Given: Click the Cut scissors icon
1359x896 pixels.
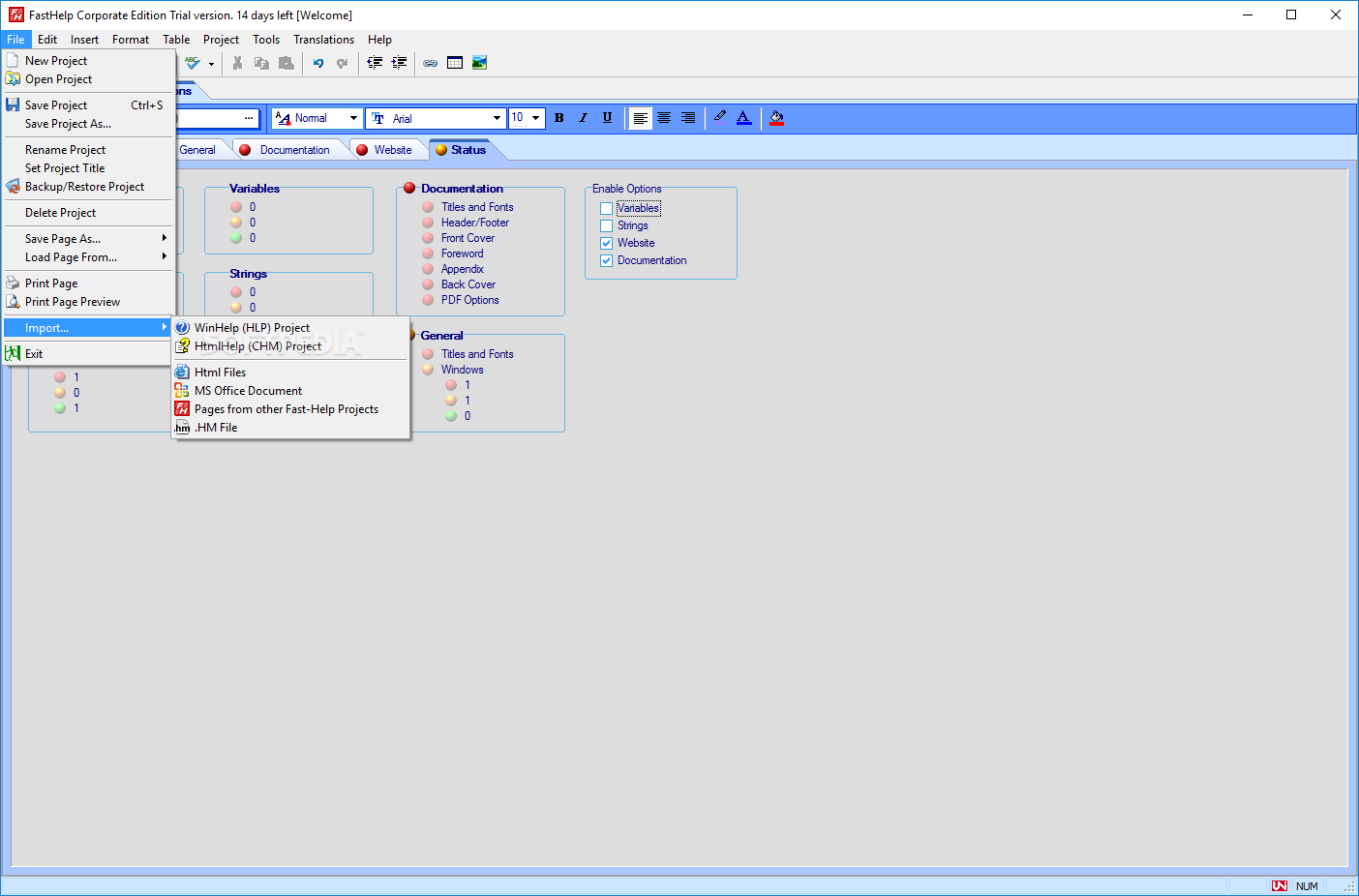Looking at the screenshot, I should 237,63.
